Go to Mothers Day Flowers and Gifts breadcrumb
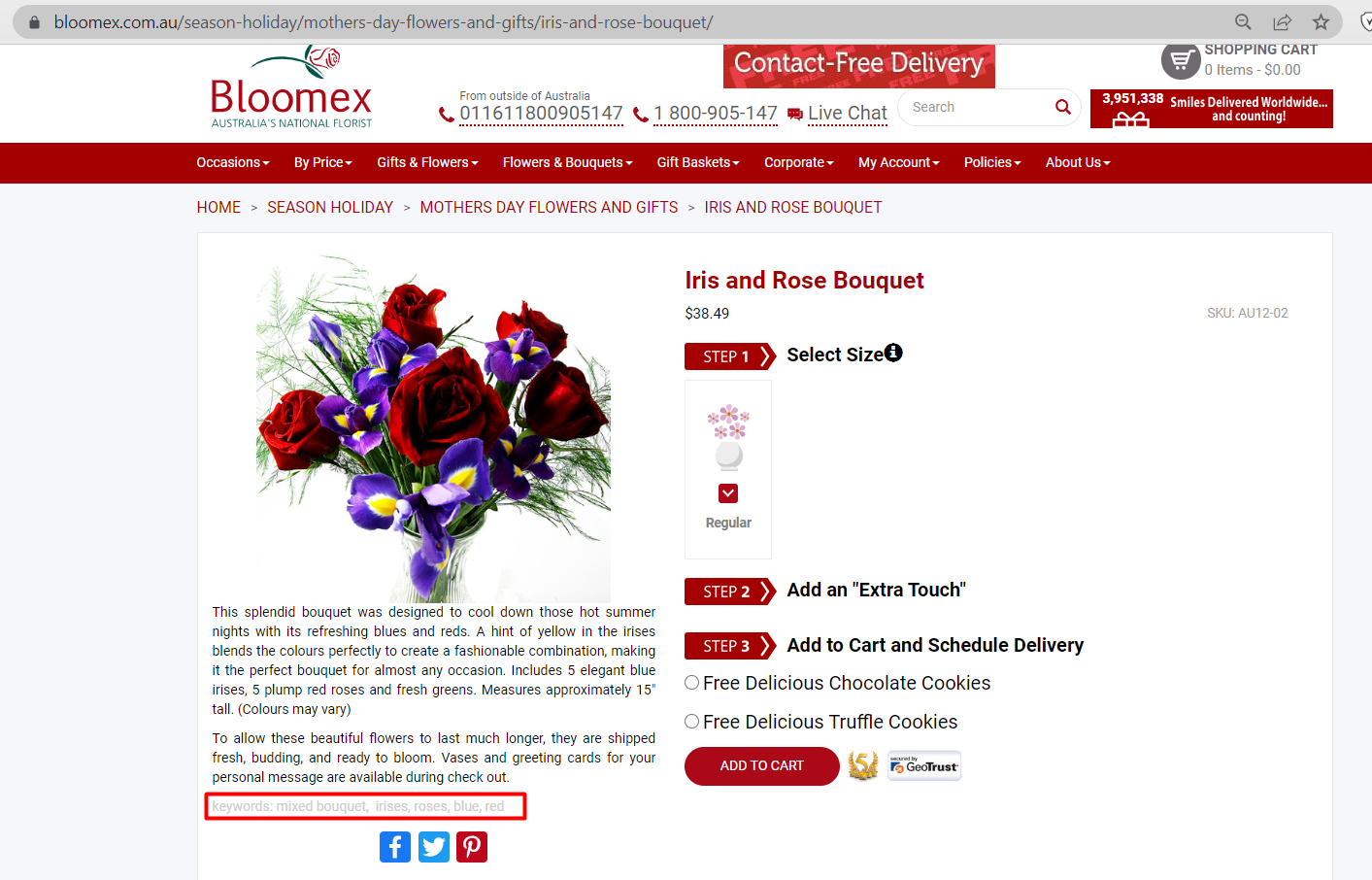The height and width of the screenshot is (880, 1372). click(549, 207)
